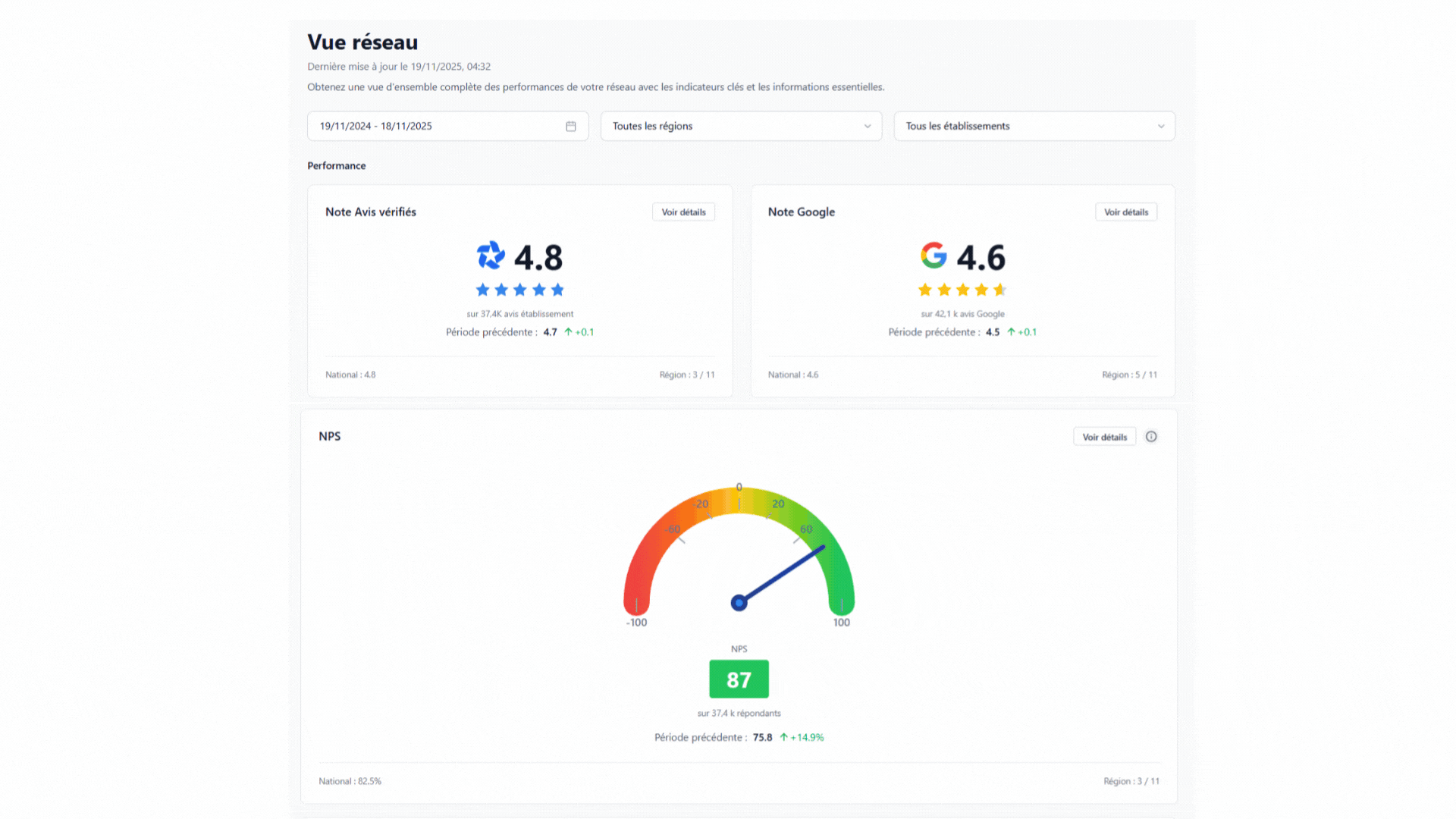Viewport: 1456px width, 819px height.
Task: Click the half-filled fifth star in the Google rating
Action: [1000, 290]
